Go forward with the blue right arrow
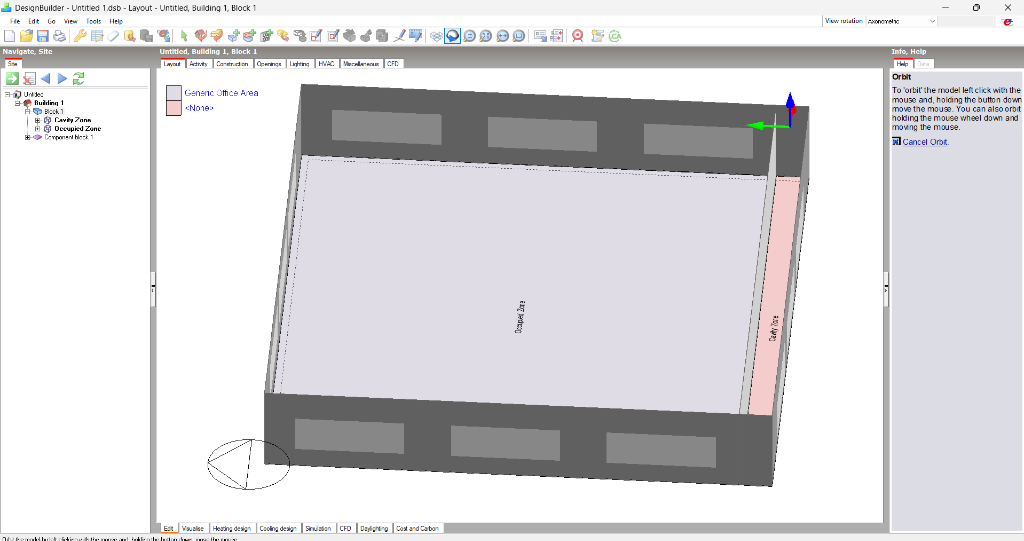 pos(62,78)
